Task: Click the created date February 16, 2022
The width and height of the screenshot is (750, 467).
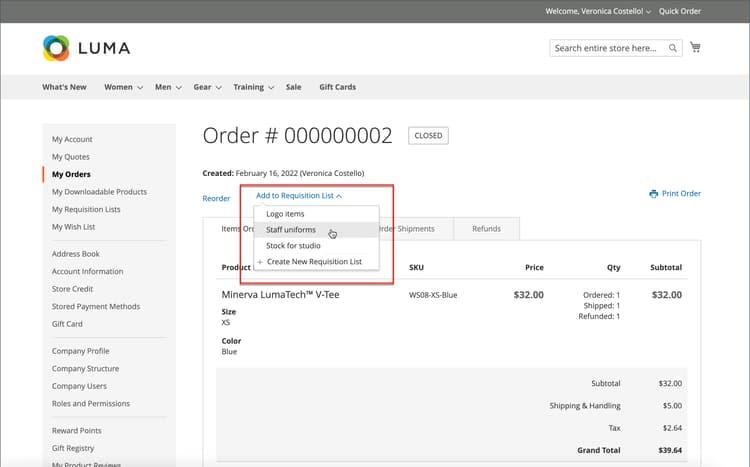Action: (267, 173)
